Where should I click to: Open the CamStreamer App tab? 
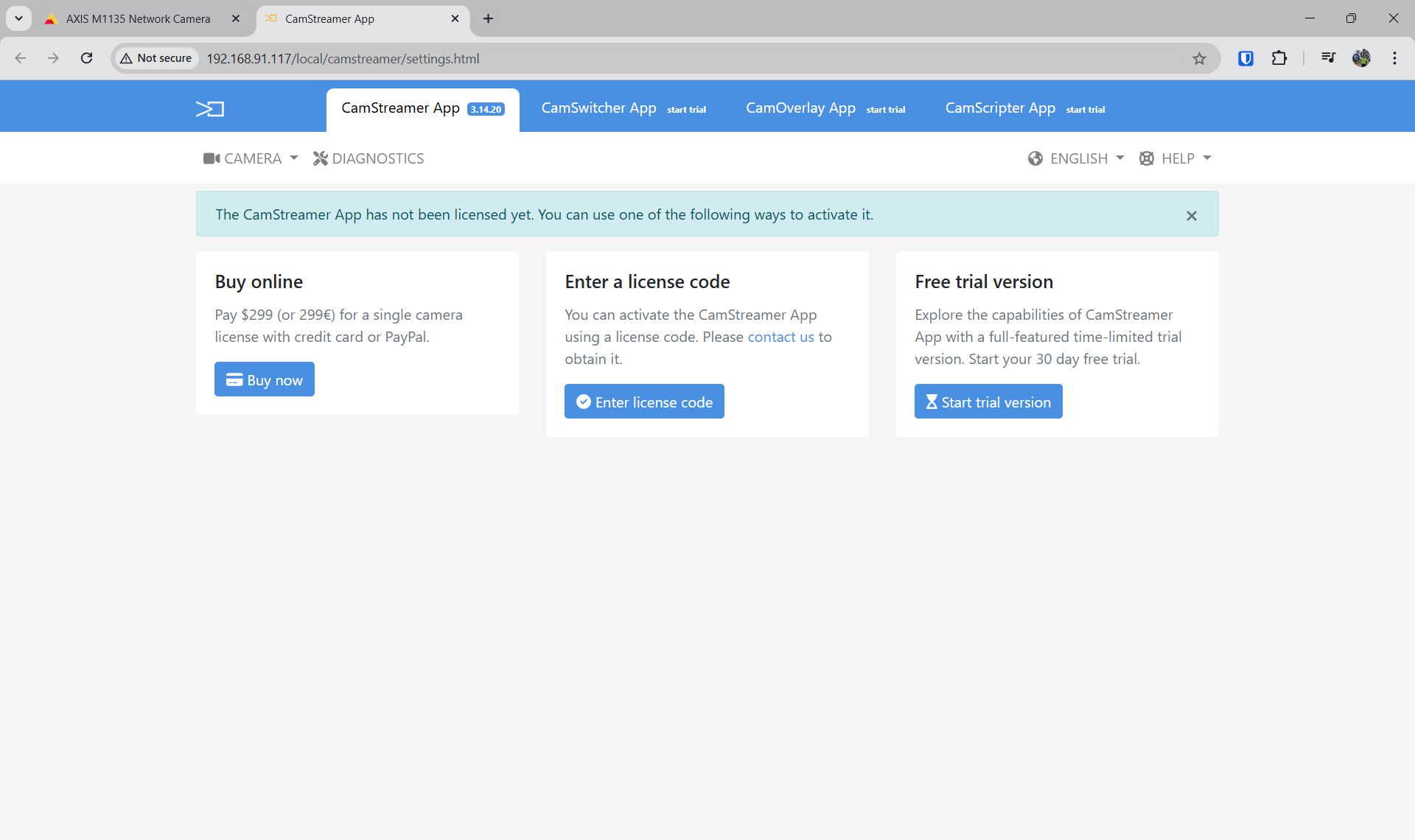pyautogui.click(x=422, y=109)
